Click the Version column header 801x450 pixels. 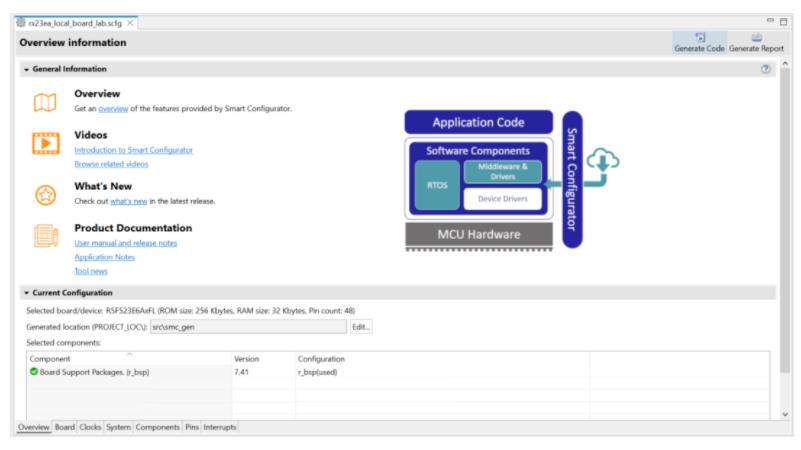coord(264,359)
